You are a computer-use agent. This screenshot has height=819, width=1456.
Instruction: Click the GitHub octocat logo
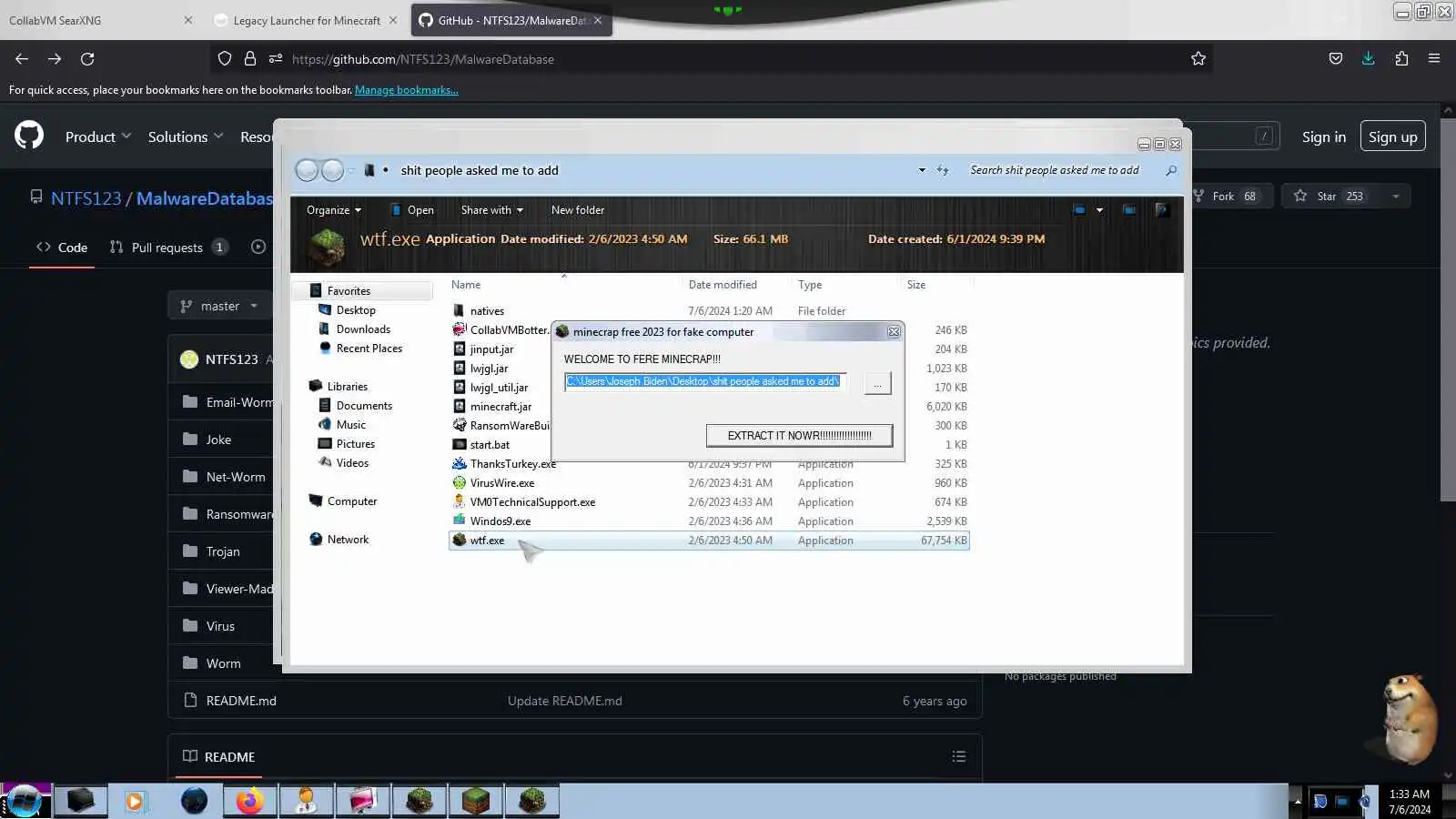[29, 136]
